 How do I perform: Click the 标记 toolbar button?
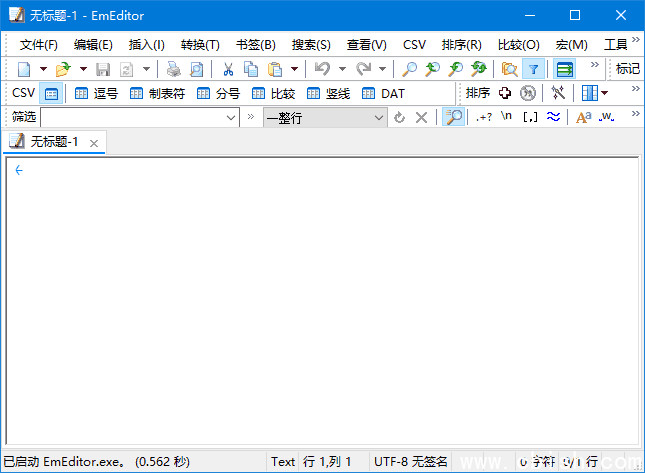[x=627, y=69]
